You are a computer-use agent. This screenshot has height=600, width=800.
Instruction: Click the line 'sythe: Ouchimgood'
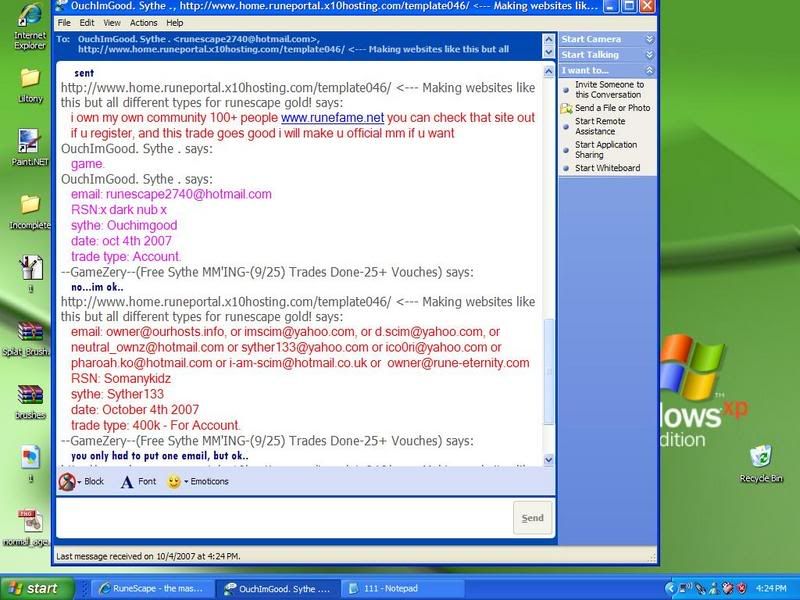(x=124, y=226)
